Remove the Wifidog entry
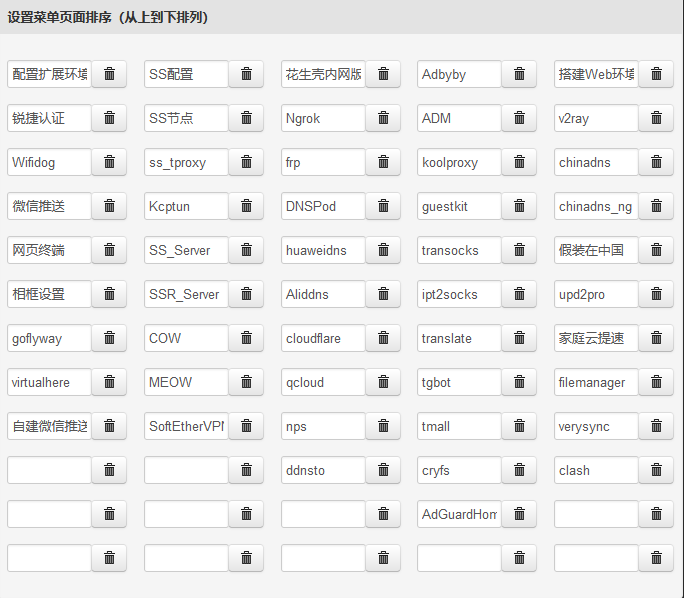This screenshot has width=684, height=598. tap(109, 162)
